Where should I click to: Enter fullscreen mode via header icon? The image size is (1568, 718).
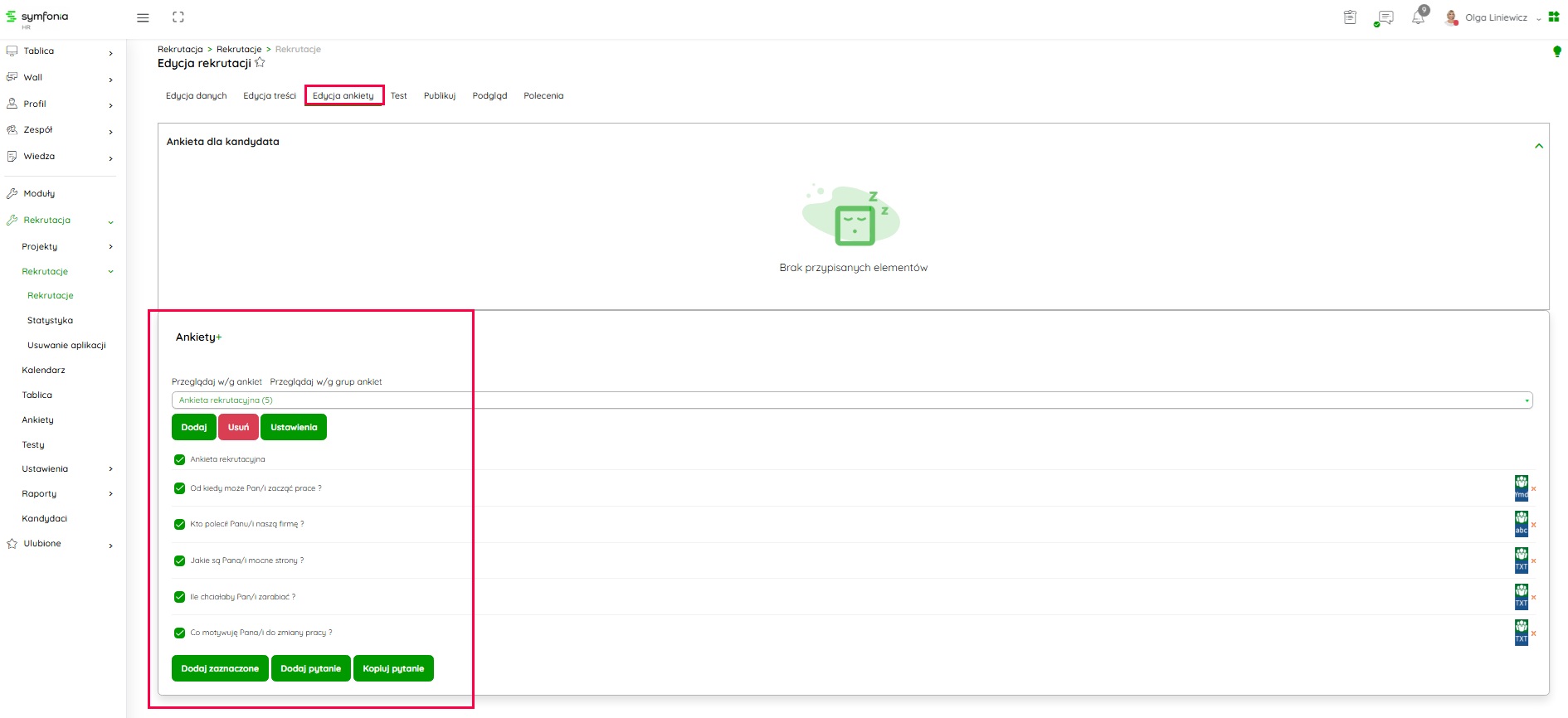pos(178,17)
